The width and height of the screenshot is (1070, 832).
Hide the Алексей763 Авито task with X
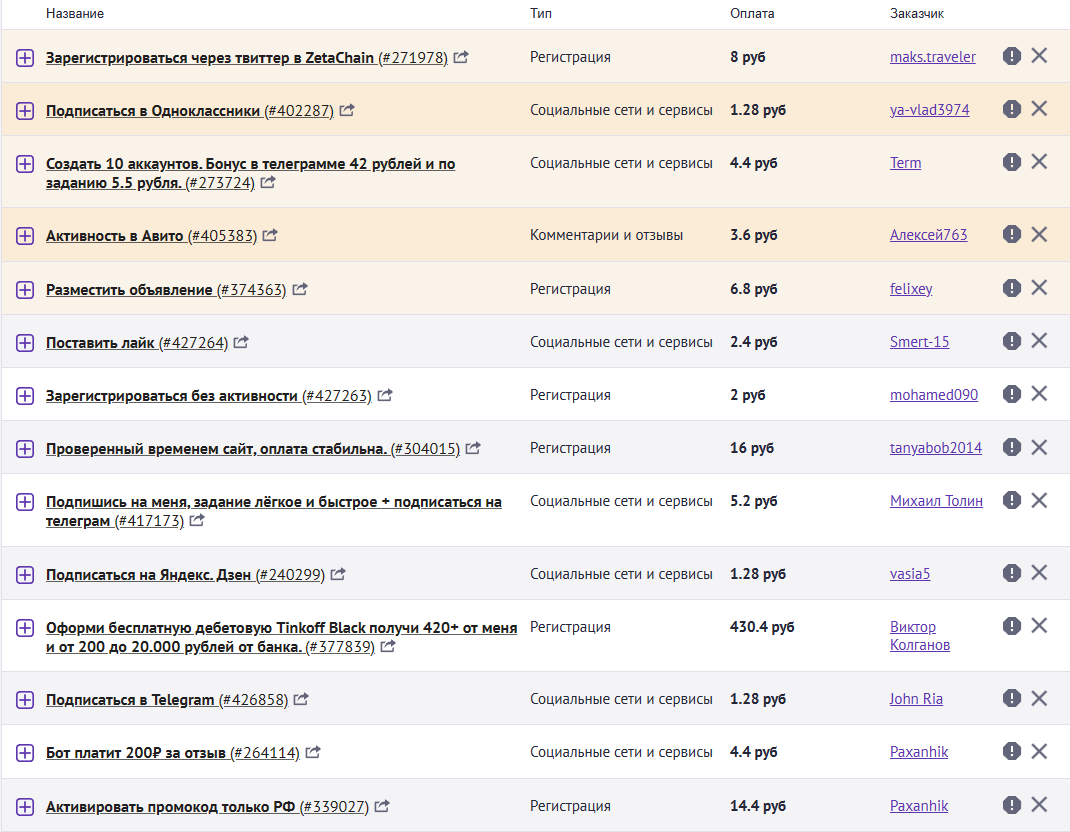pos(1039,234)
